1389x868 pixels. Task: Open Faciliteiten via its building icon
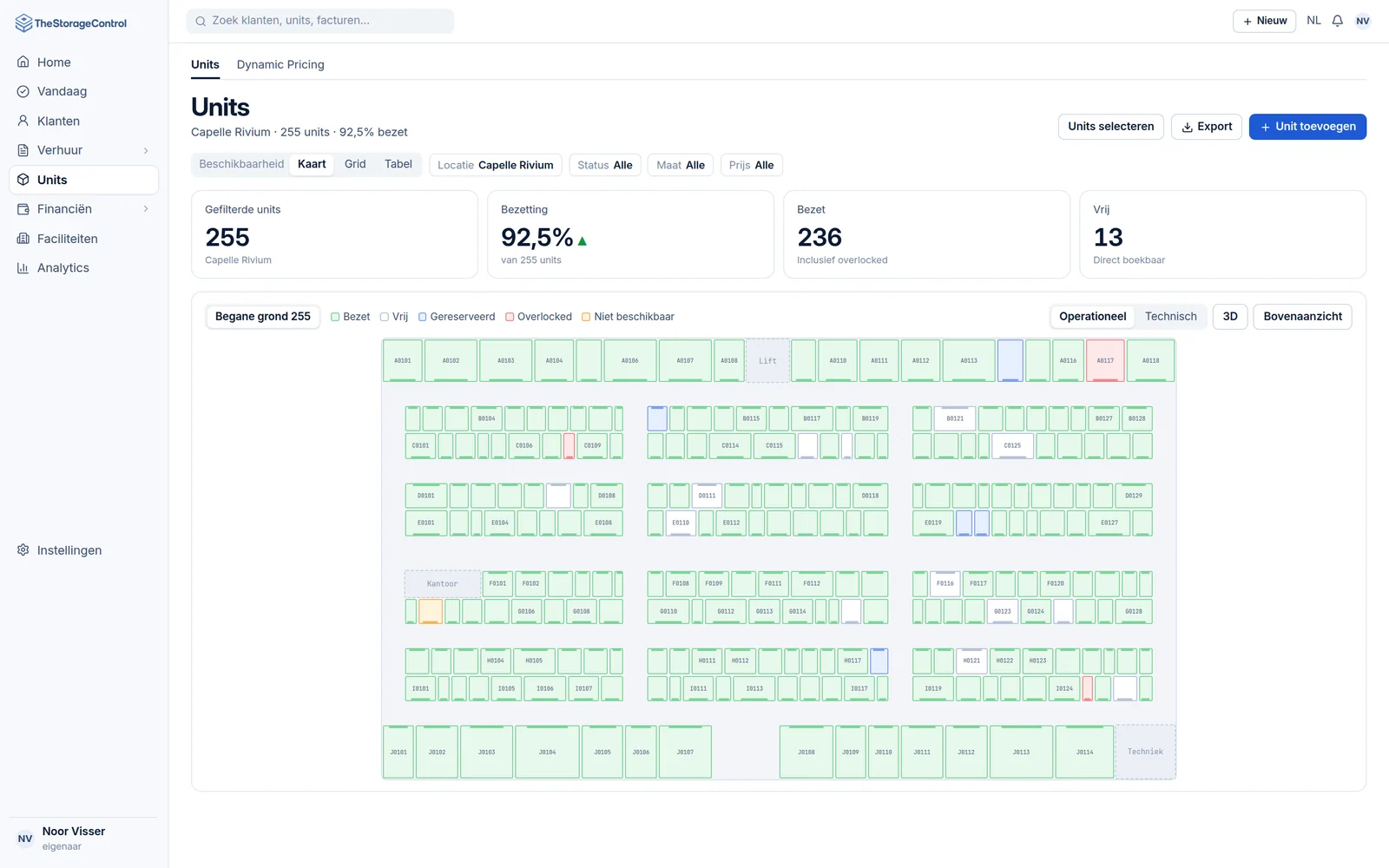click(23, 239)
